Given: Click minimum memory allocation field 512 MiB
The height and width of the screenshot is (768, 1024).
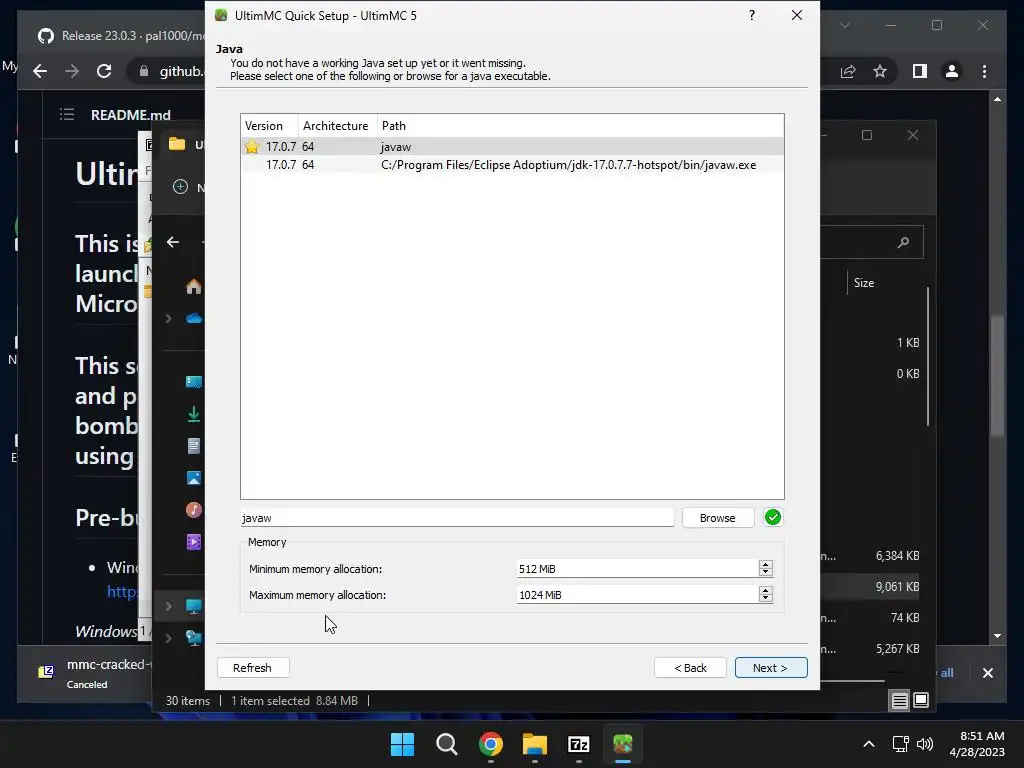Looking at the screenshot, I should pos(637,569).
